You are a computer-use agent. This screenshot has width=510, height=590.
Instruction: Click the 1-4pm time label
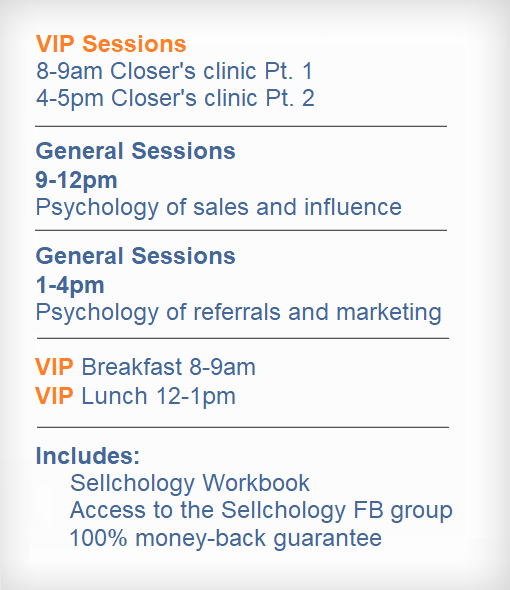tap(70, 285)
